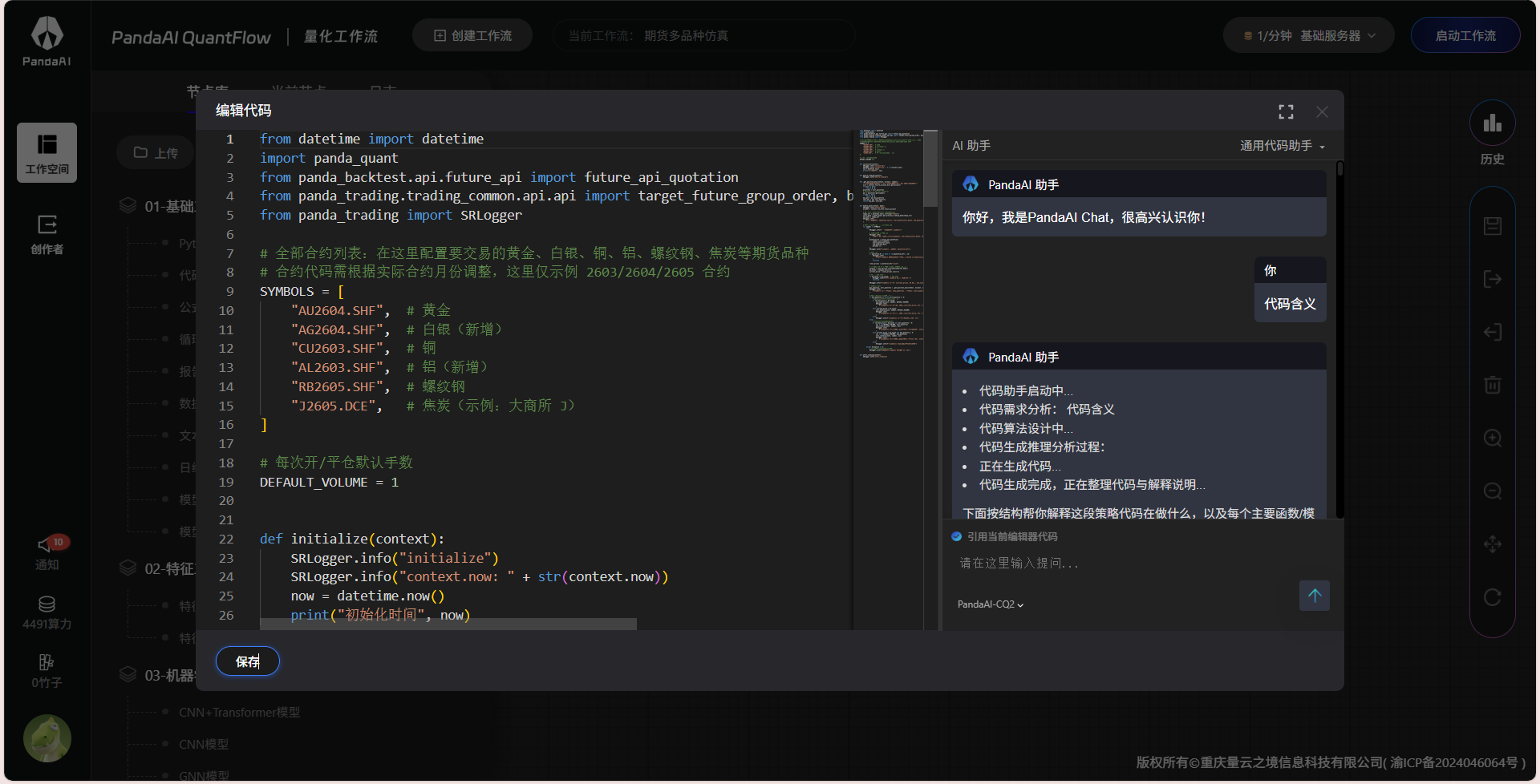1540x784 pixels.
Task: Click the save icon in the right toolbar
Action: (1493, 226)
